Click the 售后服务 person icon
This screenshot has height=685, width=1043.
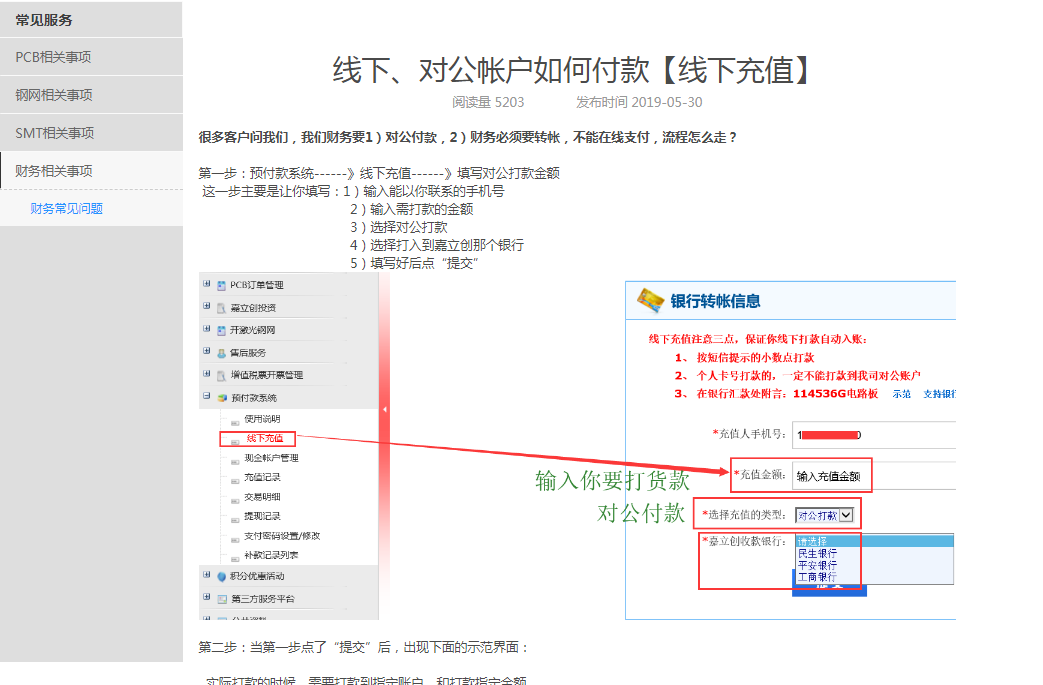(x=221, y=352)
